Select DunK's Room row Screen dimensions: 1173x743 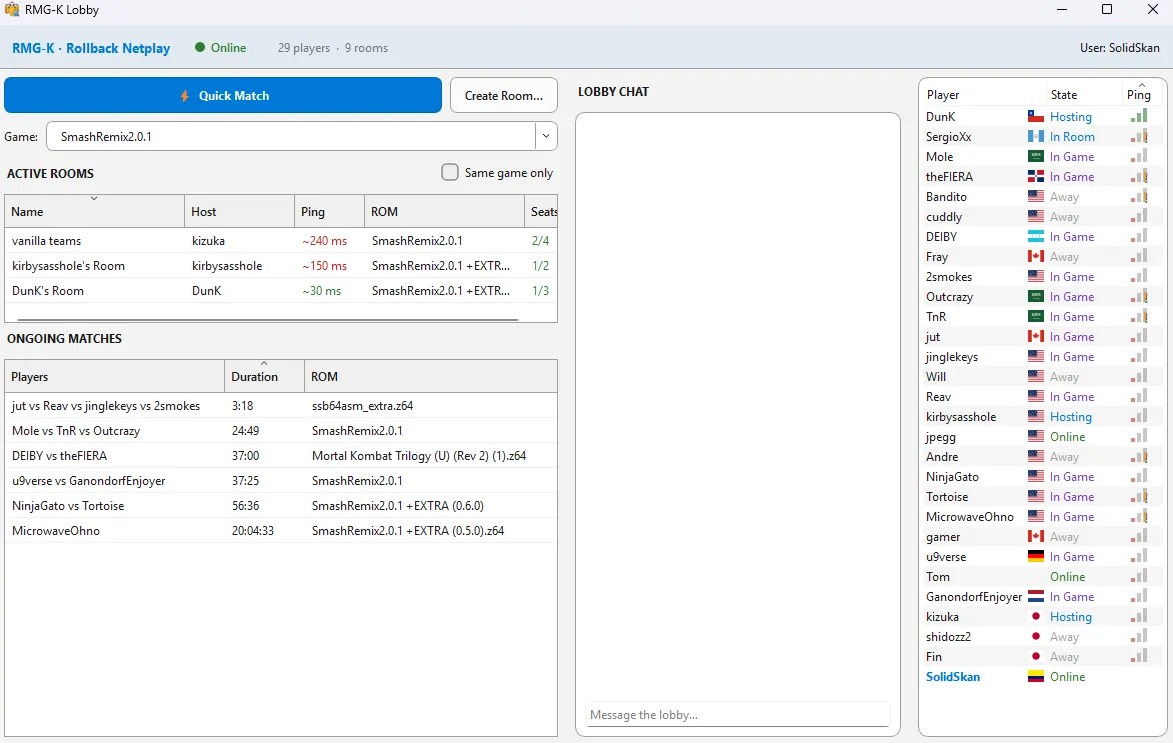pyautogui.click(x=281, y=290)
